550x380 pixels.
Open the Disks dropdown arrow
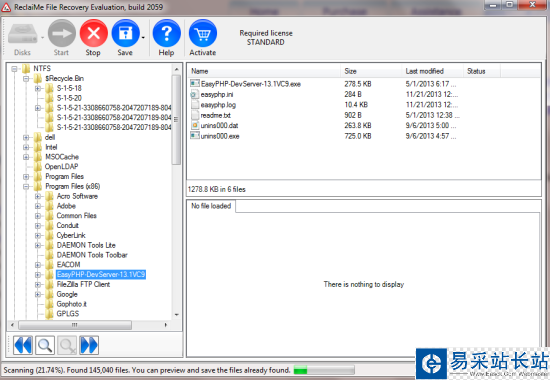(42, 38)
